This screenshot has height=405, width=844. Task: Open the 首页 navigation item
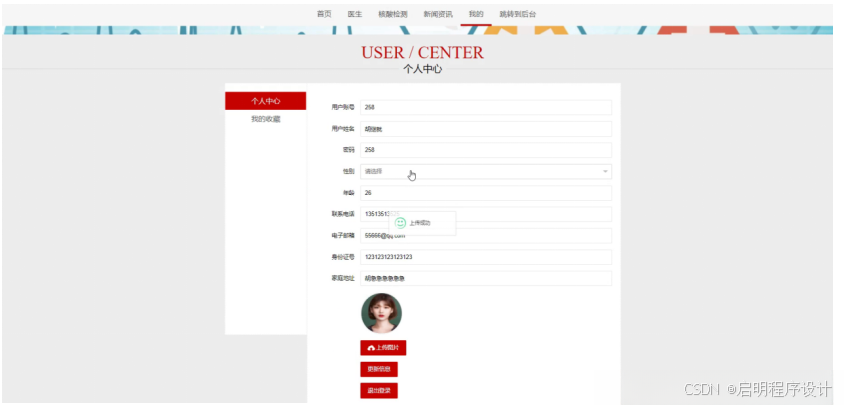324,14
